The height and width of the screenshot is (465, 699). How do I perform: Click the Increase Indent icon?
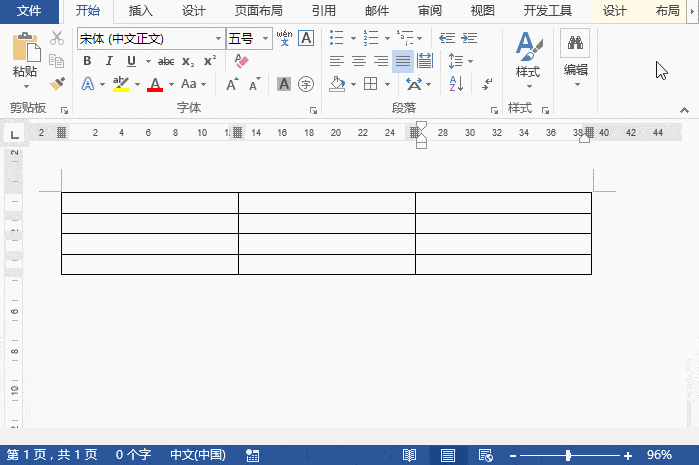pos(465,38)
